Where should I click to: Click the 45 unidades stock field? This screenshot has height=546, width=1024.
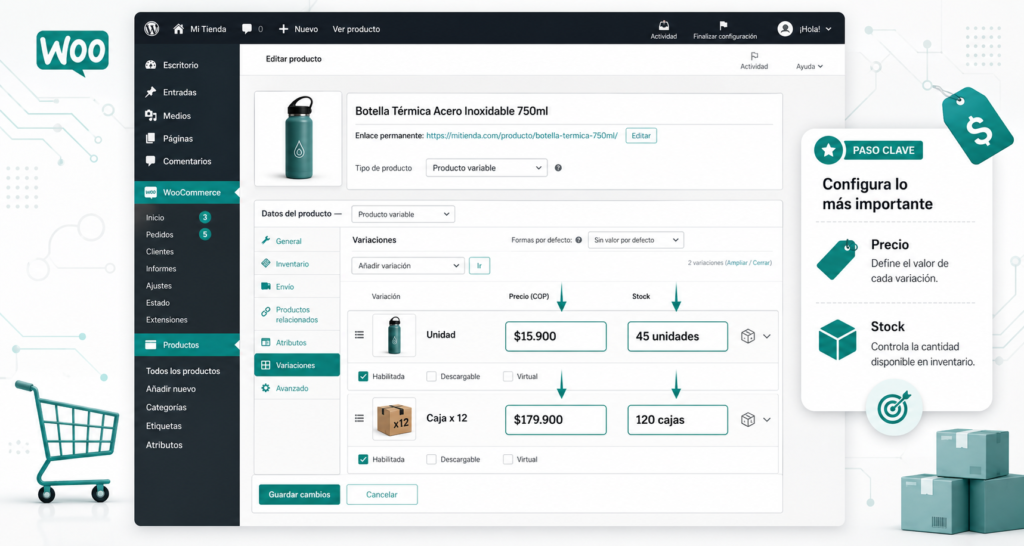pyautogui.click(x=677, y=336)
